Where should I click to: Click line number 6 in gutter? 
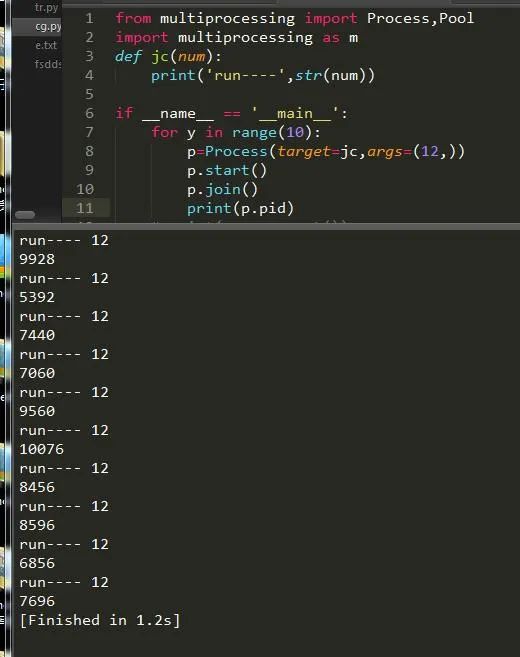click(89, 113)
